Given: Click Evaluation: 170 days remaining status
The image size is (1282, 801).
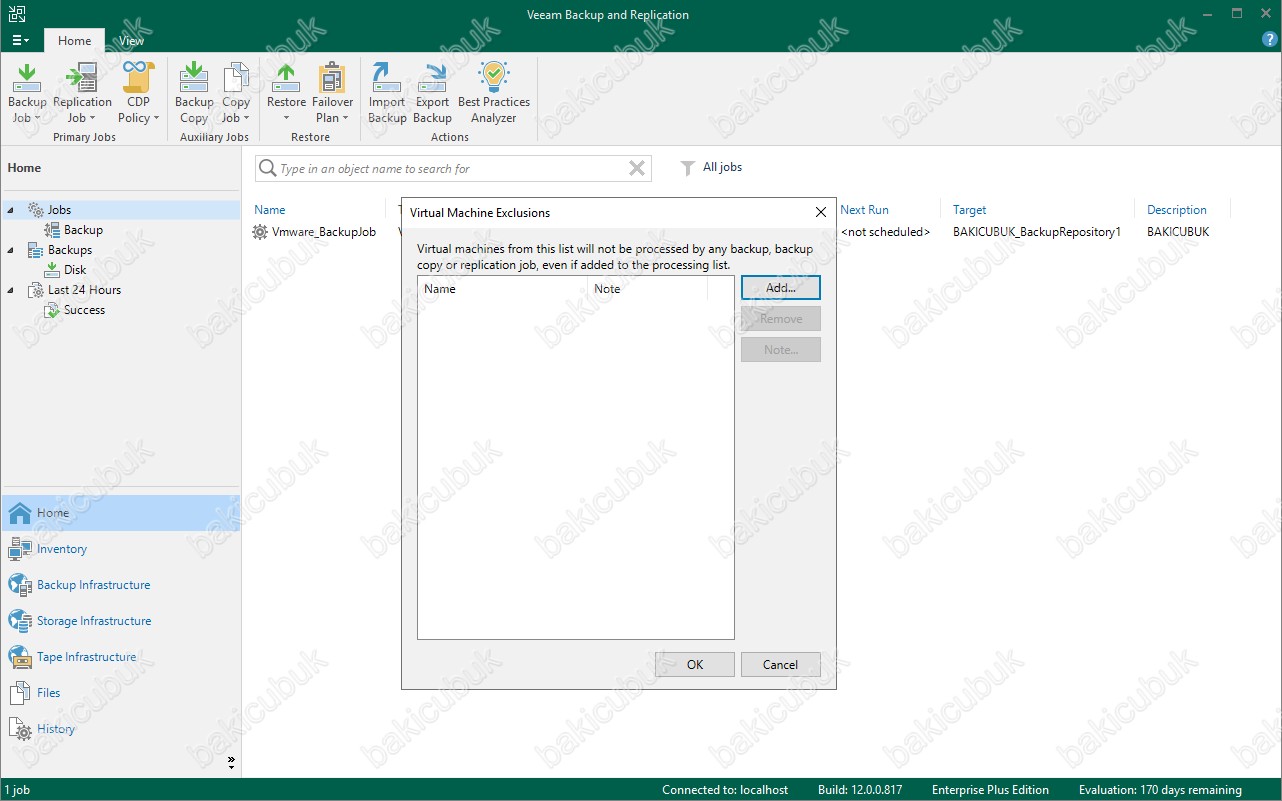Looking at the screenshot, I should point(1160,790).
